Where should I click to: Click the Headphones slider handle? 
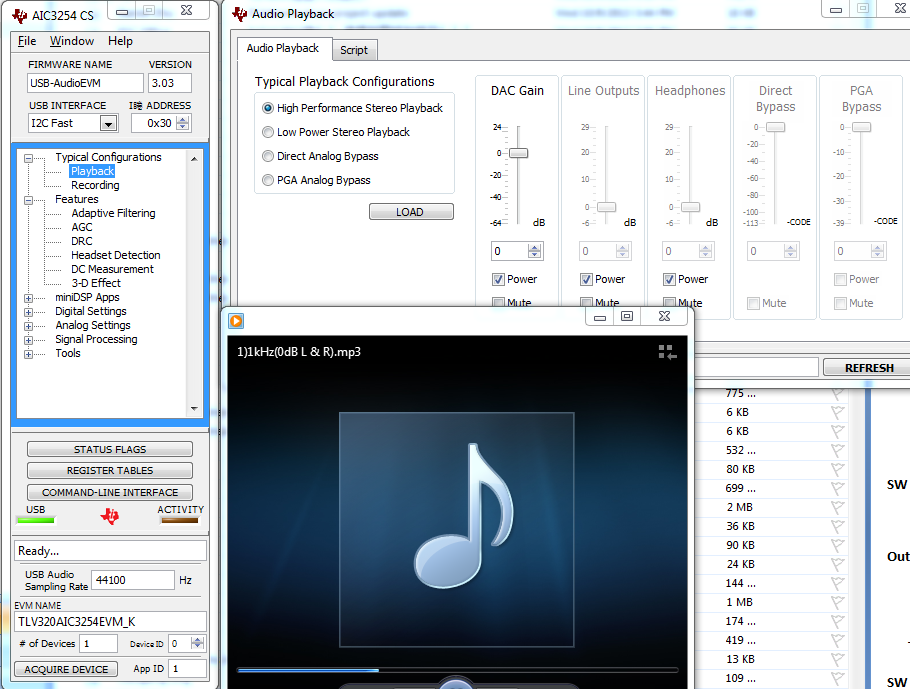(691, 207)
